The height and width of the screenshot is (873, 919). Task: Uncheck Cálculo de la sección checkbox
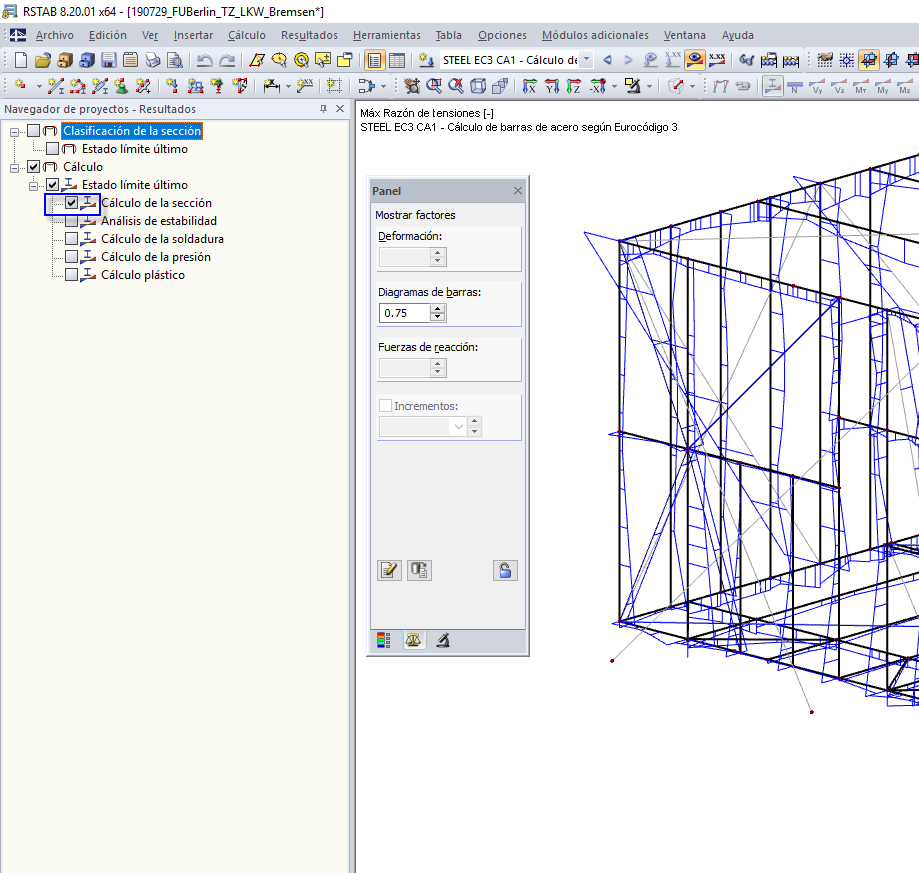(x=72, y=203)
